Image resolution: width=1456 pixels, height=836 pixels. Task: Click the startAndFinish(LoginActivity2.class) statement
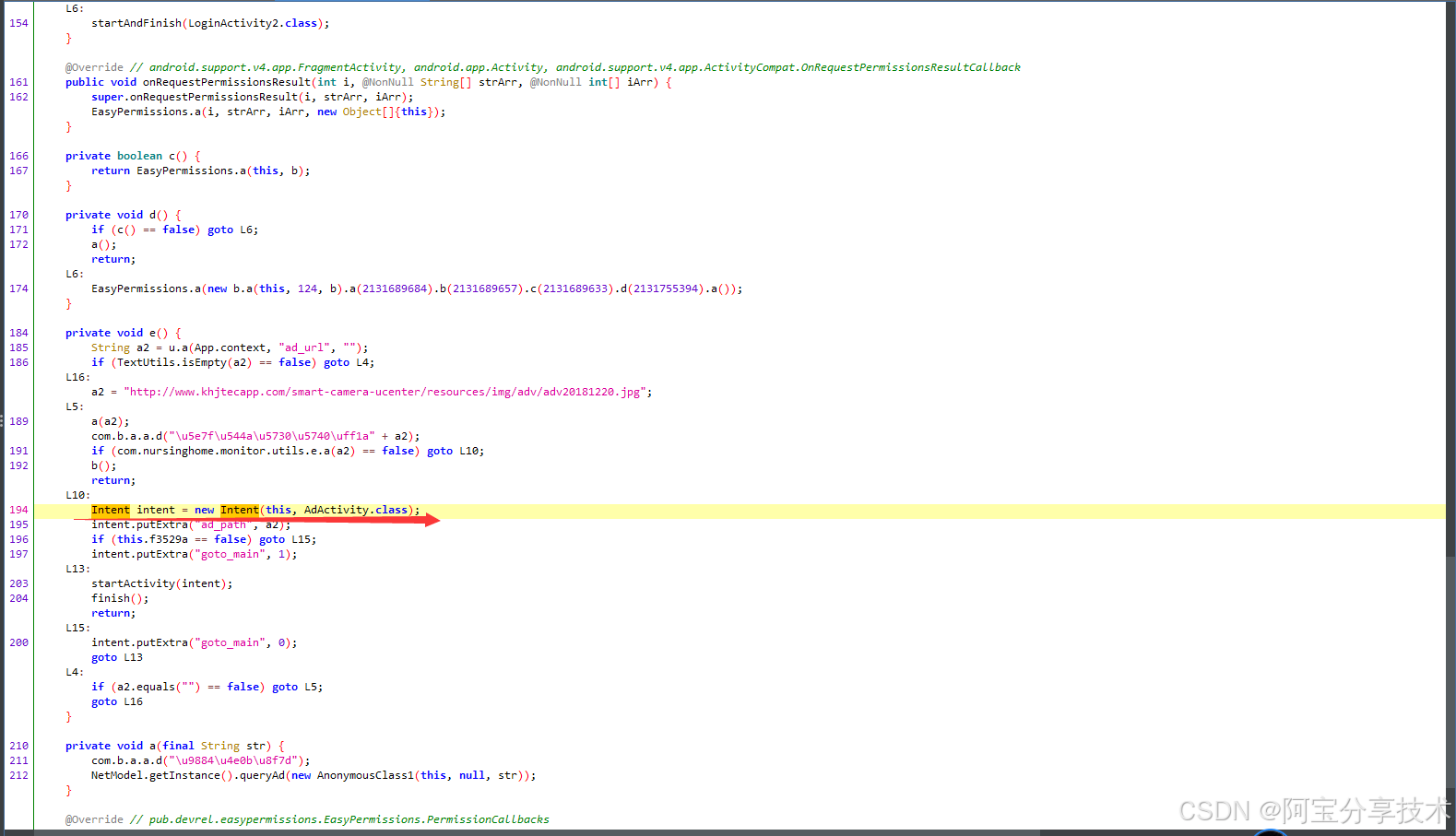pos(210,23)
